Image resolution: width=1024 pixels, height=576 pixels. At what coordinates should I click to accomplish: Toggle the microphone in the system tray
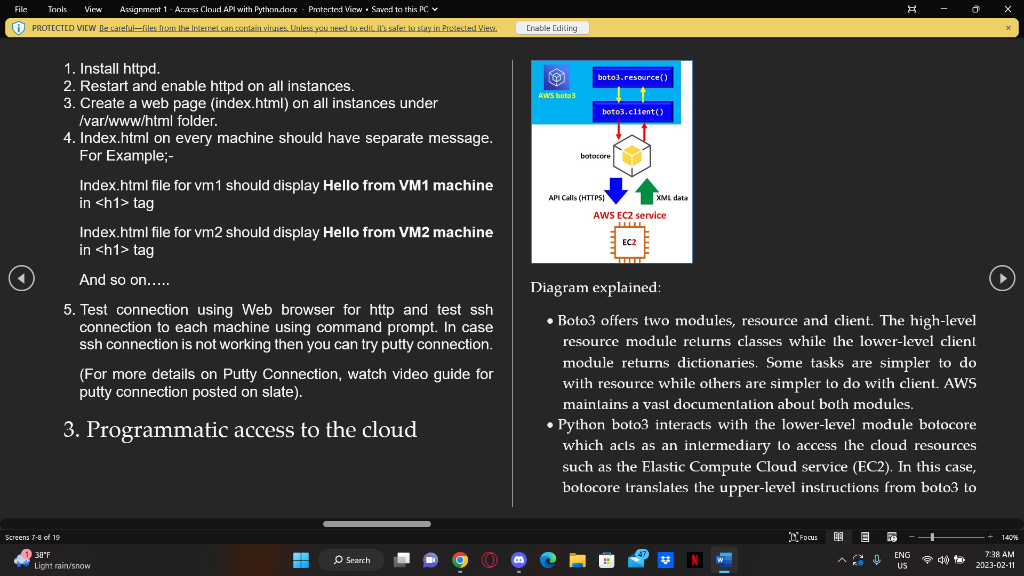click(x=877, y=560)
